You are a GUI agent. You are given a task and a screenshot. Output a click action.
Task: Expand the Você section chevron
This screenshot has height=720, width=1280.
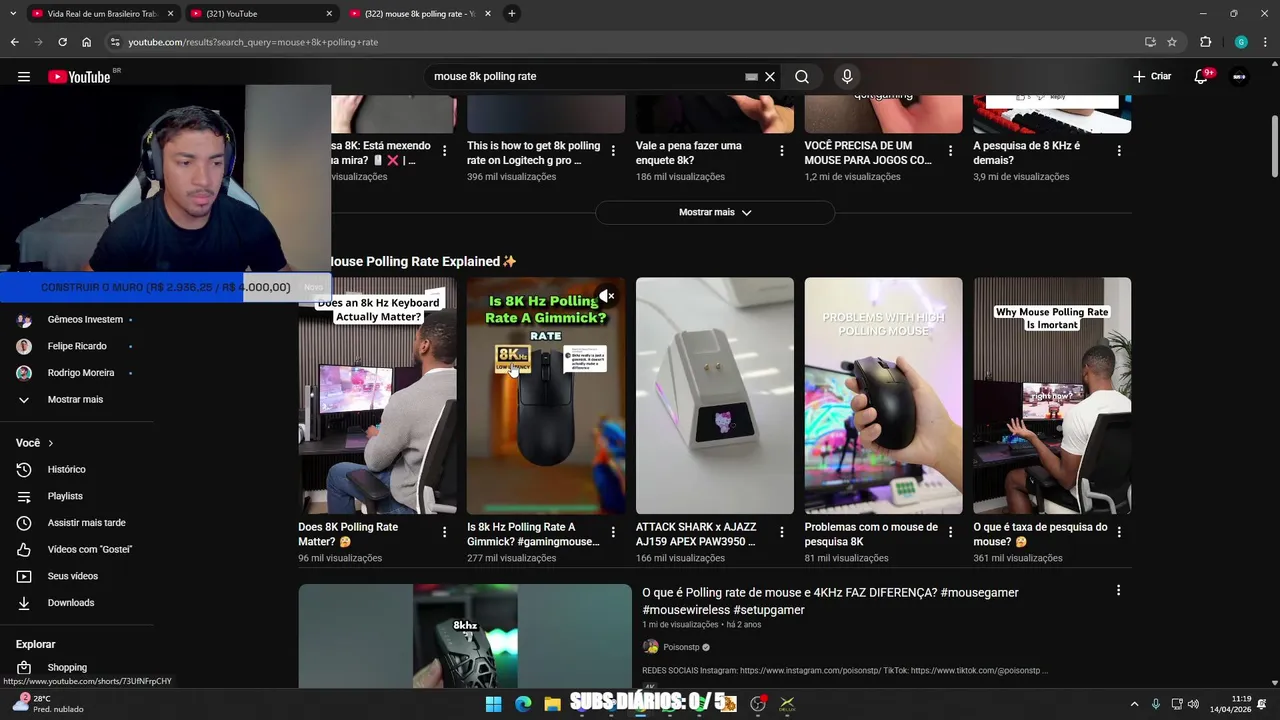(x=50, y=443)
